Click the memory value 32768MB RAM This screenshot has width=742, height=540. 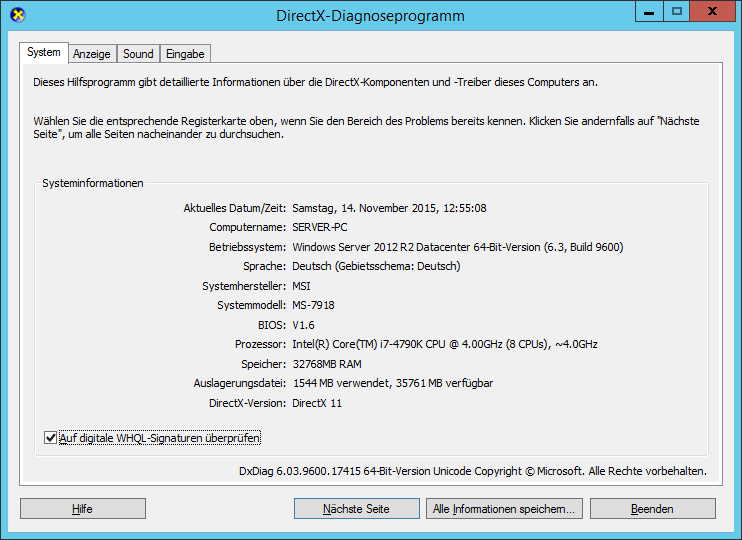point(327,364)
